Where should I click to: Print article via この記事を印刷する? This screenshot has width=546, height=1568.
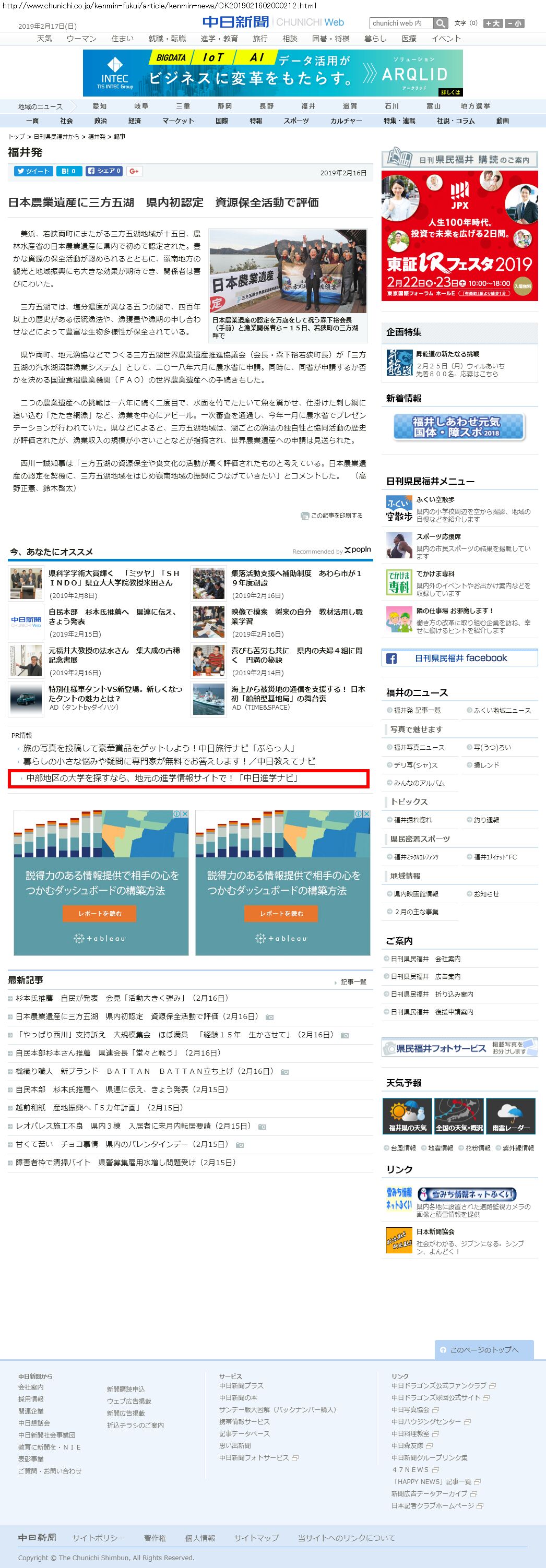pyautogui.click(x=332, y=516)
